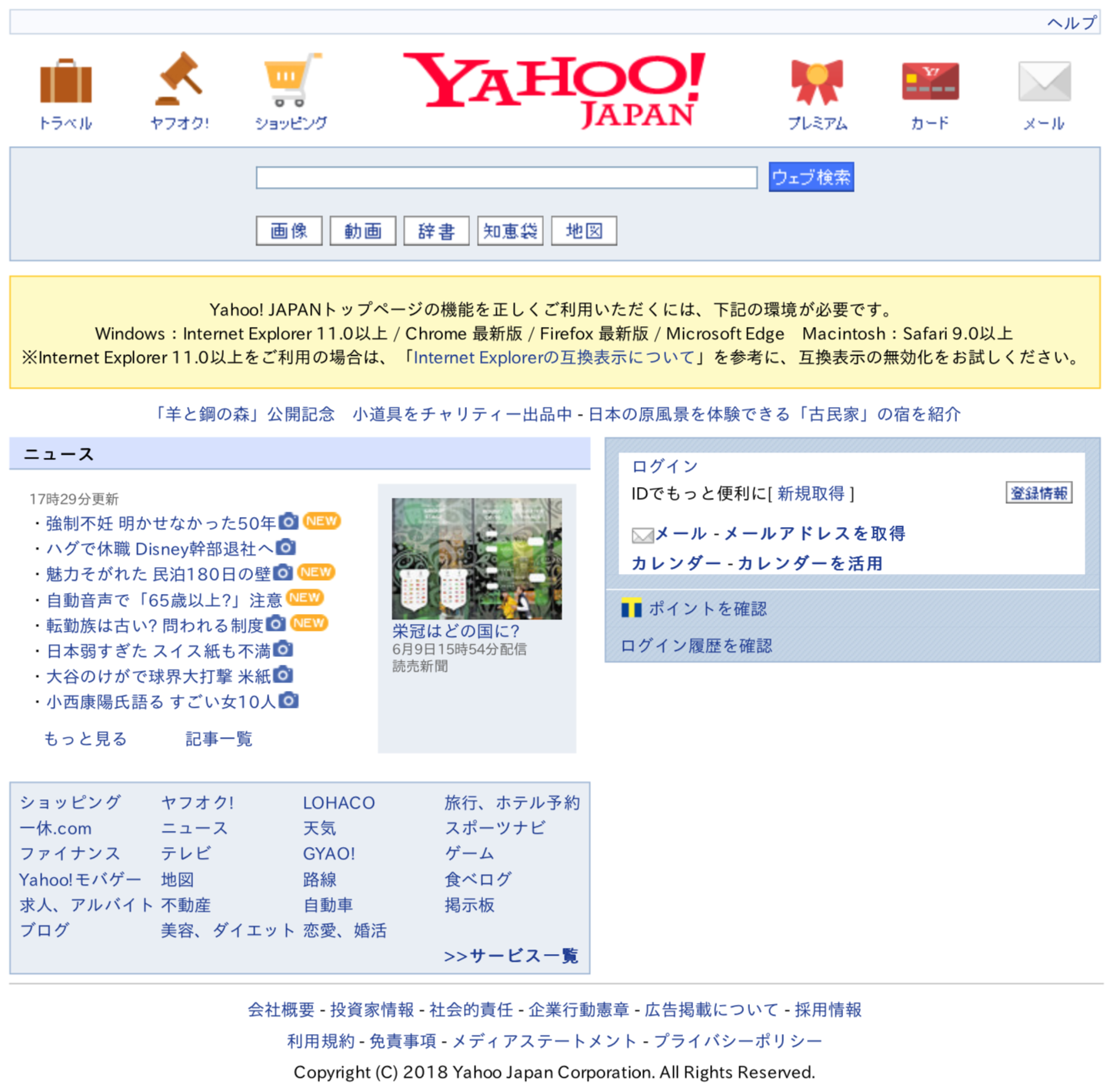This screenshot has width=1120, height=1091.
Task: Click camera icon beside 大谷のけが headline
Action: click(x=283, y=675)
